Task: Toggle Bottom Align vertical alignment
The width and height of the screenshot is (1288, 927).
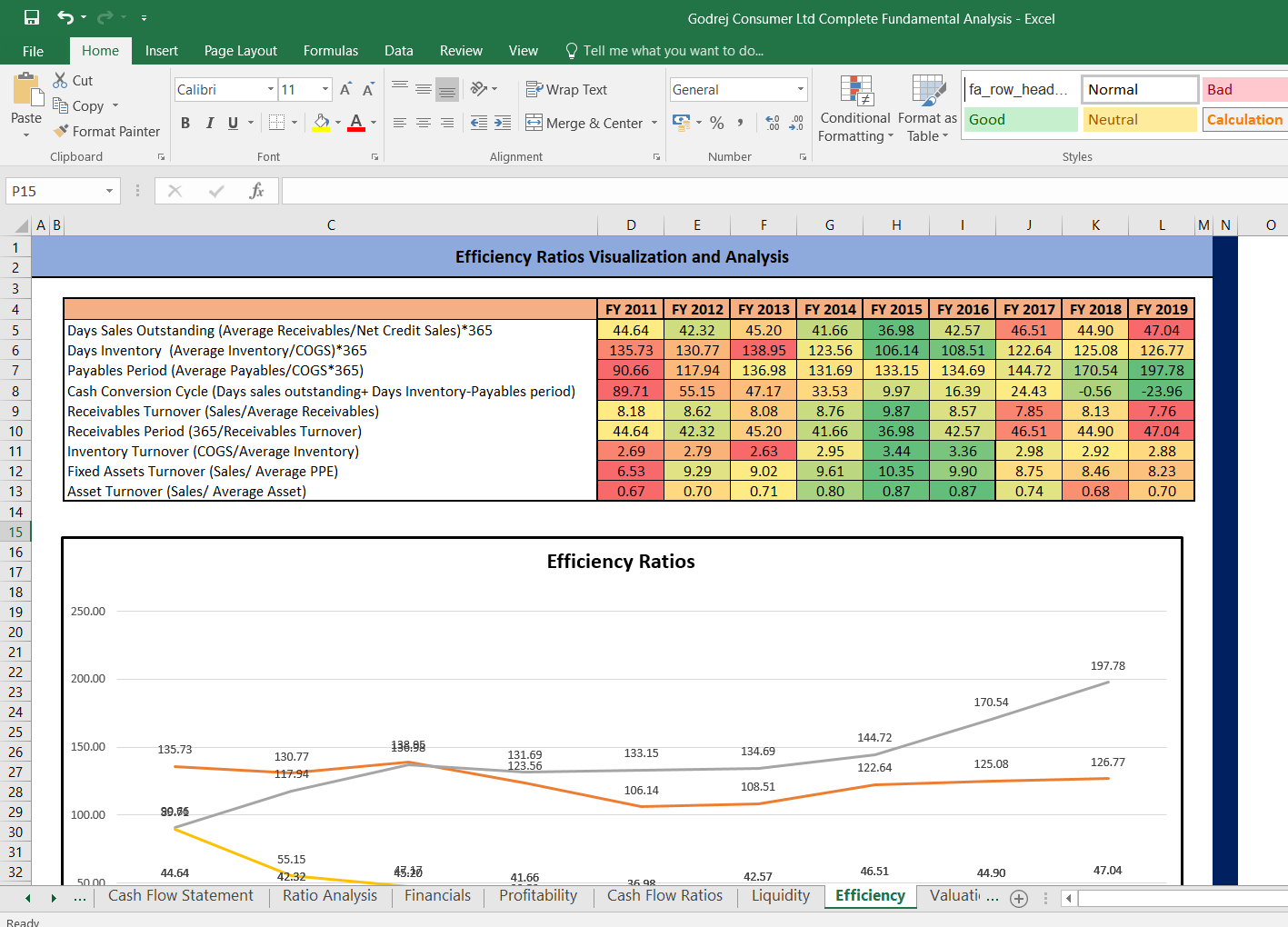Action: [x=447, y=89]
